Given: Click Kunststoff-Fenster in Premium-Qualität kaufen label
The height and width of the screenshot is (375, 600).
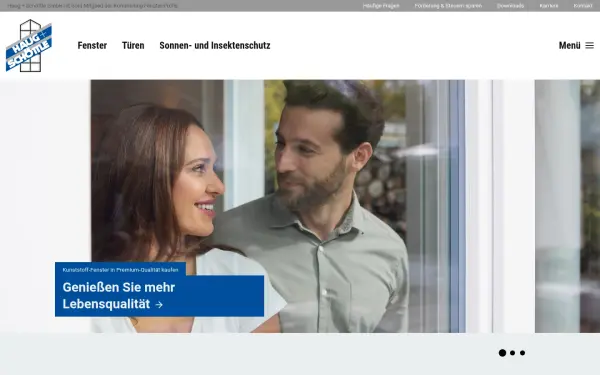Looking at the screenshot, I should tap(121, 270).
